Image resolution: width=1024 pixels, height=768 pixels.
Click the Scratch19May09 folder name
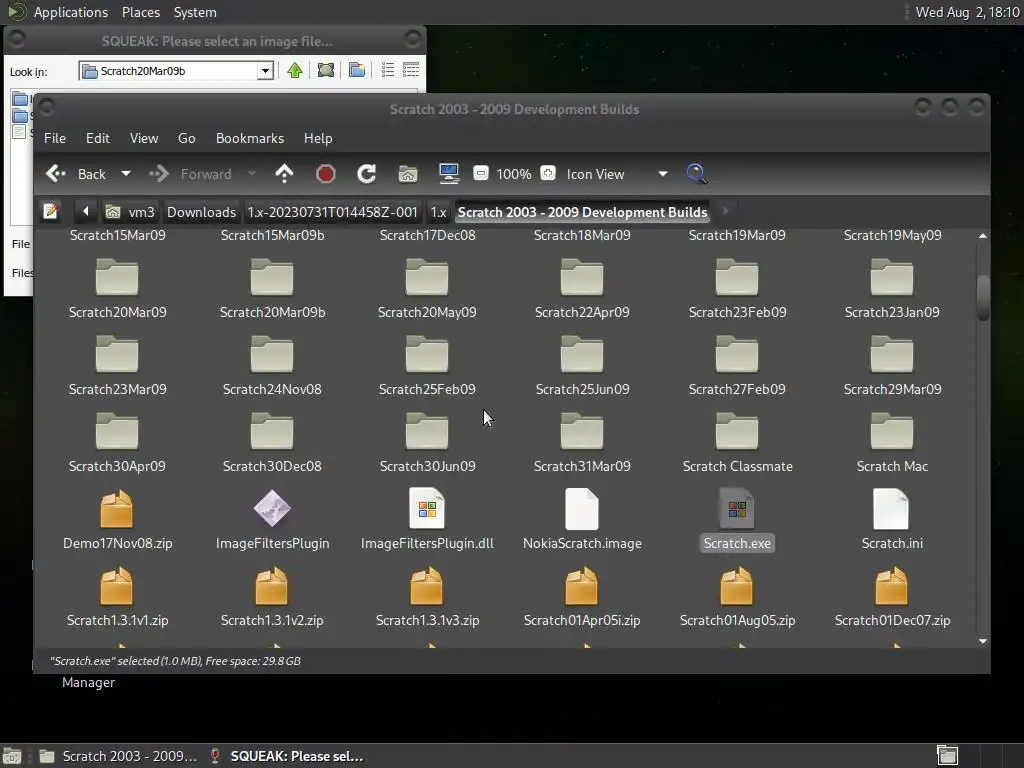click(x=891, y=235)
